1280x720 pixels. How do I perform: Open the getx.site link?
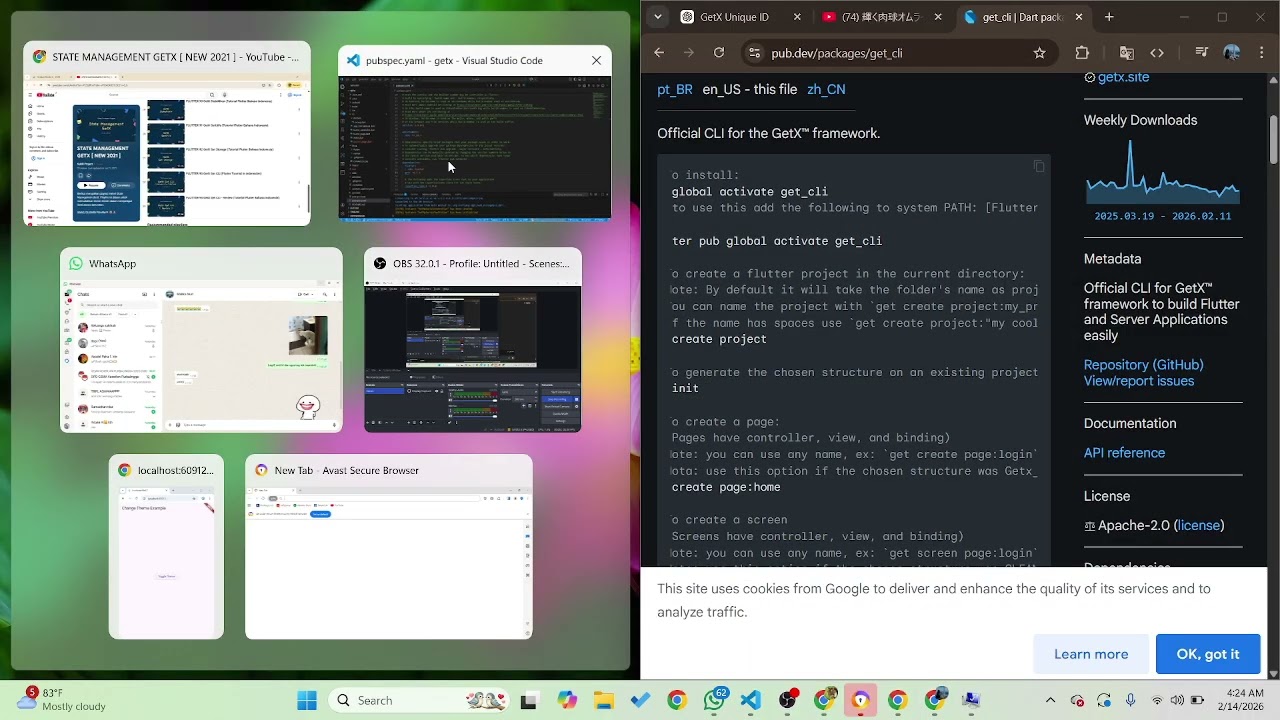click(1123, 77)
